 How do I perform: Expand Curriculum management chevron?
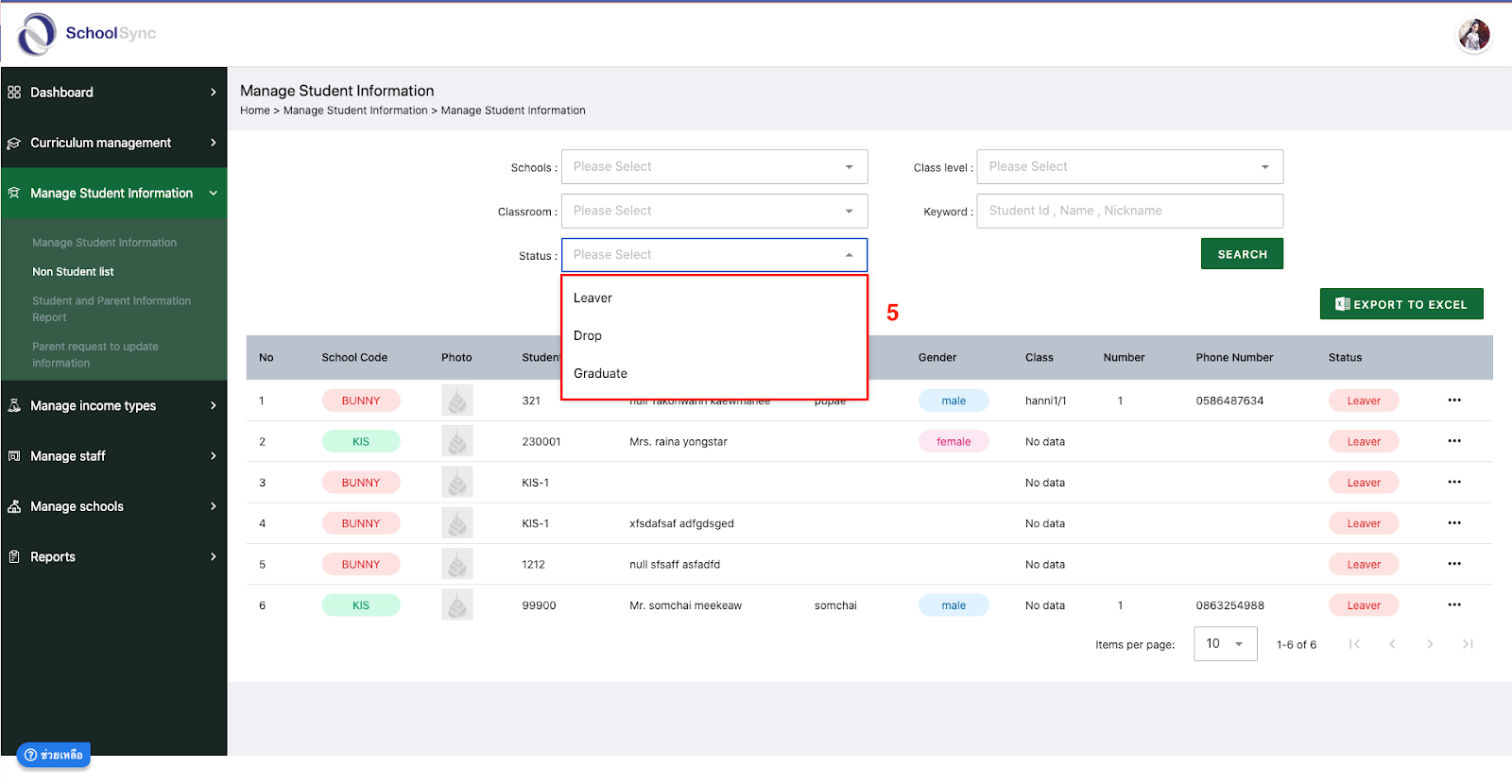214,143
